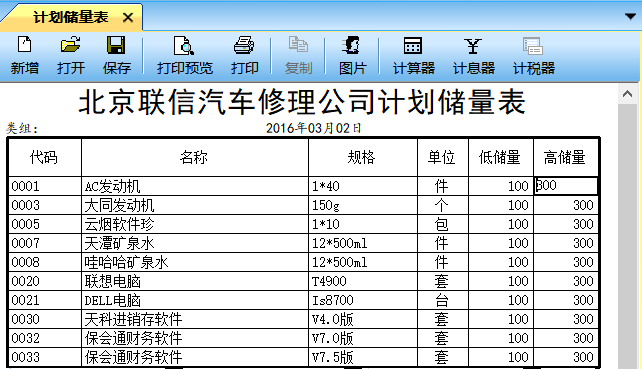Click the 高储量 input field for 0001
This screenshot has width=642, height=369.
pos(566,186)
